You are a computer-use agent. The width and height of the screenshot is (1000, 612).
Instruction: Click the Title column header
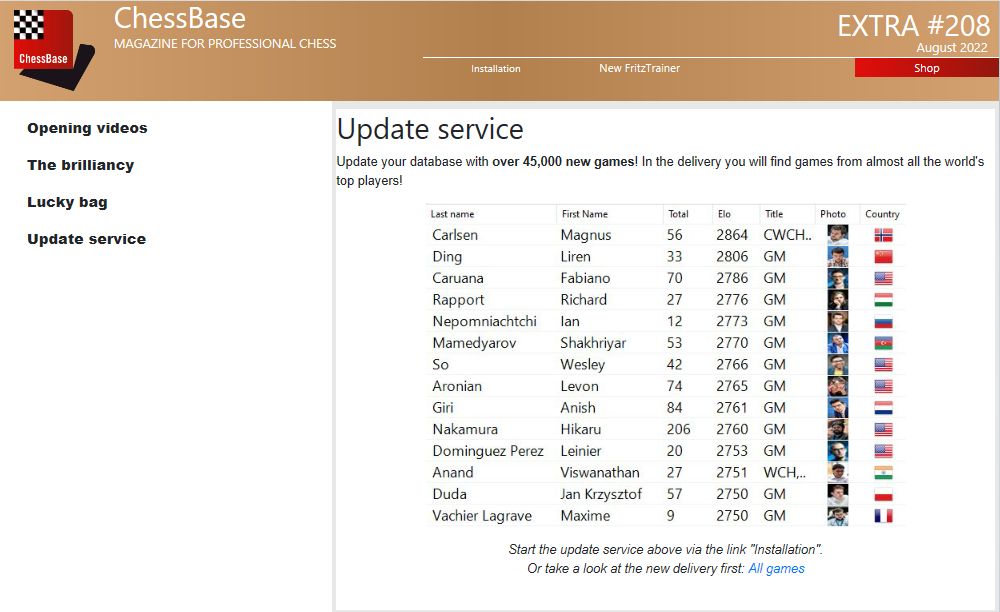click(774, 214)
